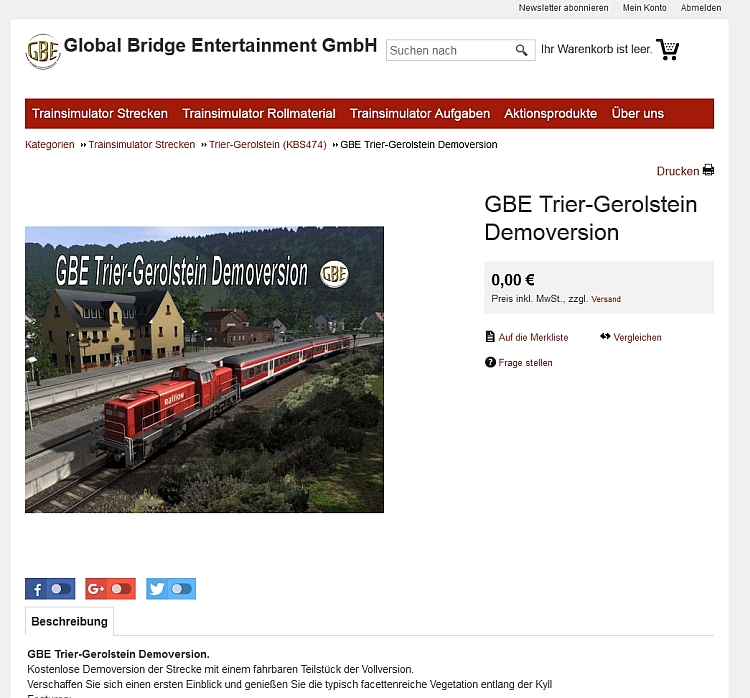Open the product image of the train
Image resolution: width=750 pixels, height=698 pixels.
click(x=204, y=369)
